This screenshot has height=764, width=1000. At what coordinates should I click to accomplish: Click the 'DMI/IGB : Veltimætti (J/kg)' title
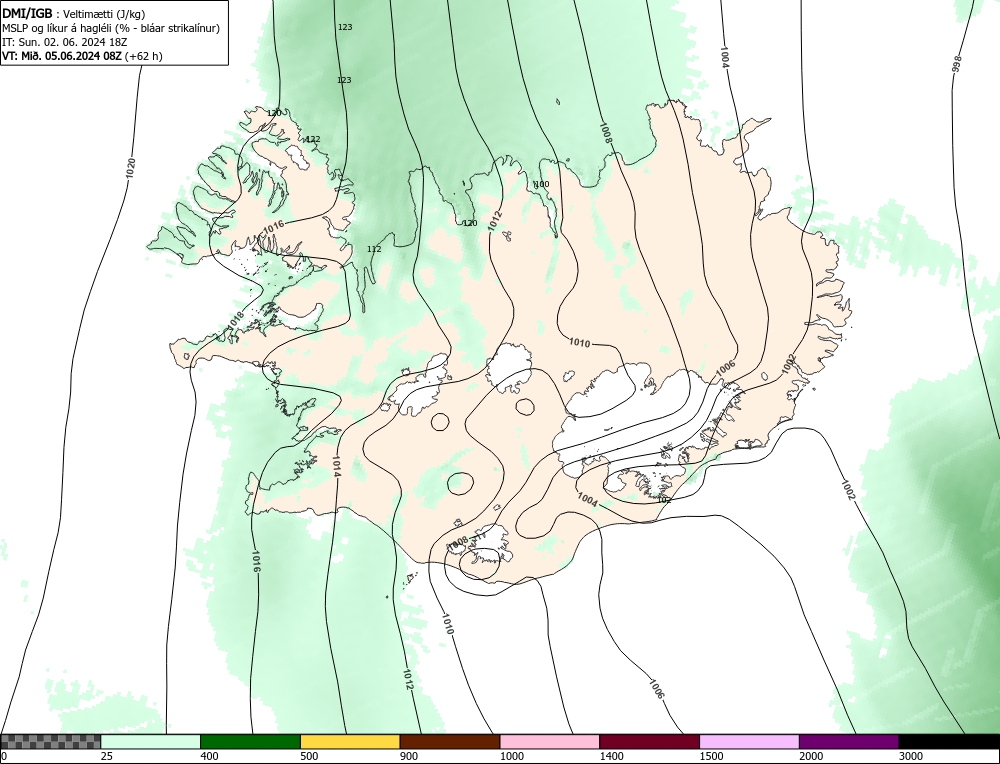pos(74,14)
